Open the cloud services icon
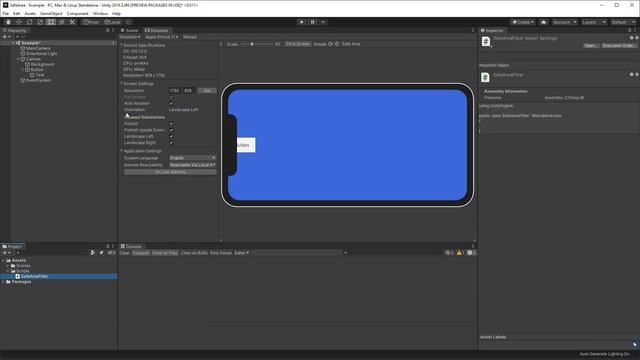 pos(543,22)
